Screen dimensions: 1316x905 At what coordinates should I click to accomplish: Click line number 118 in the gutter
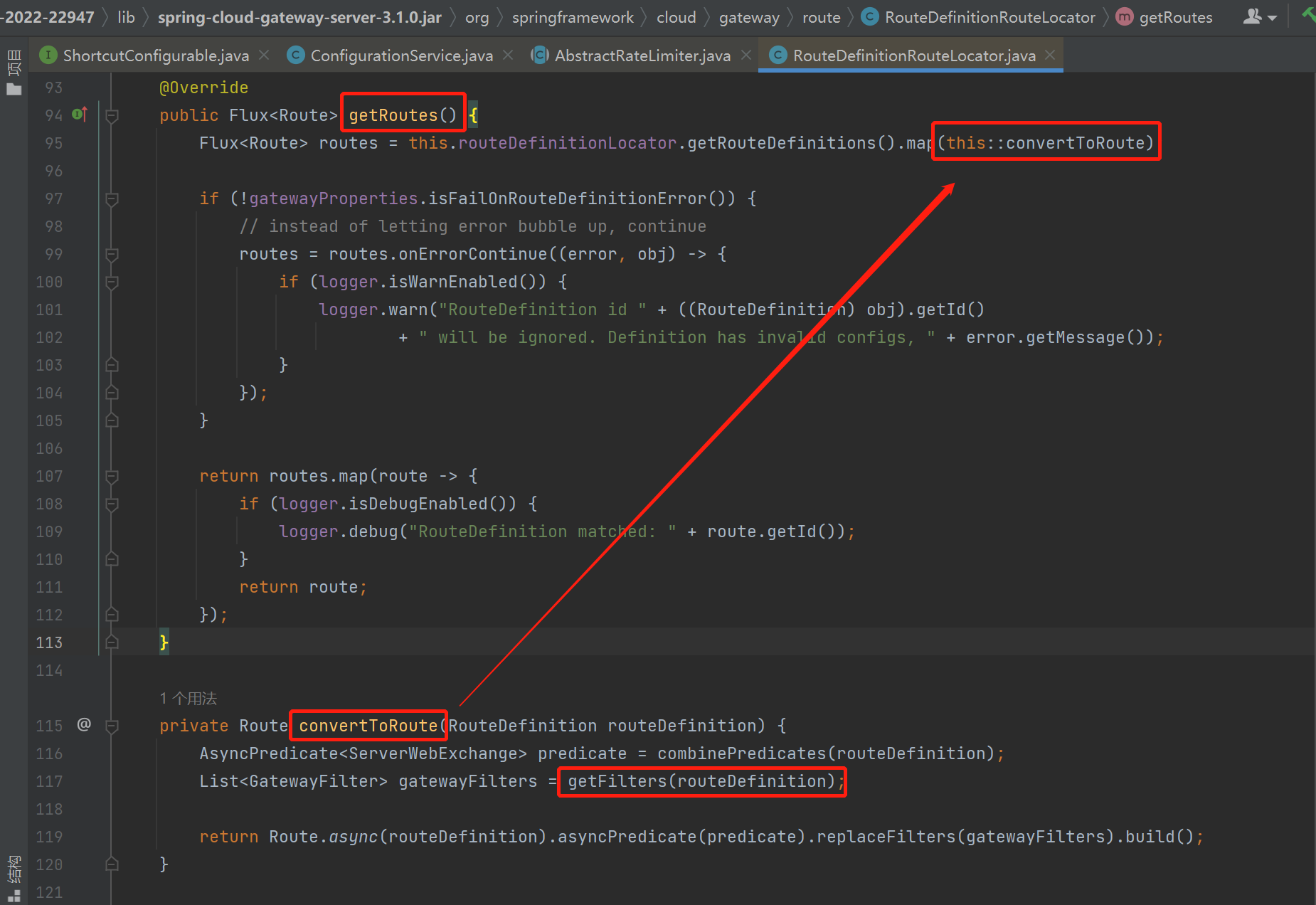(x=49, y=809)
